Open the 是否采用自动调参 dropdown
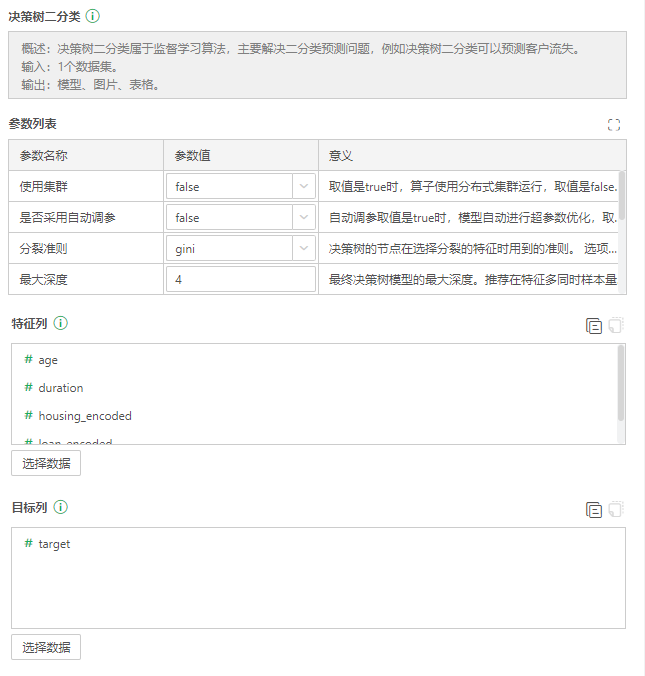Viewport: 645px width, 676px height. [x=241, y=217]
